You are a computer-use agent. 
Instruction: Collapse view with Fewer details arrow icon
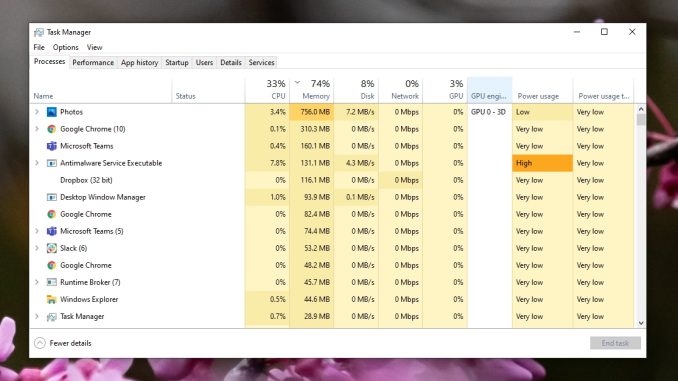point(40,343)
